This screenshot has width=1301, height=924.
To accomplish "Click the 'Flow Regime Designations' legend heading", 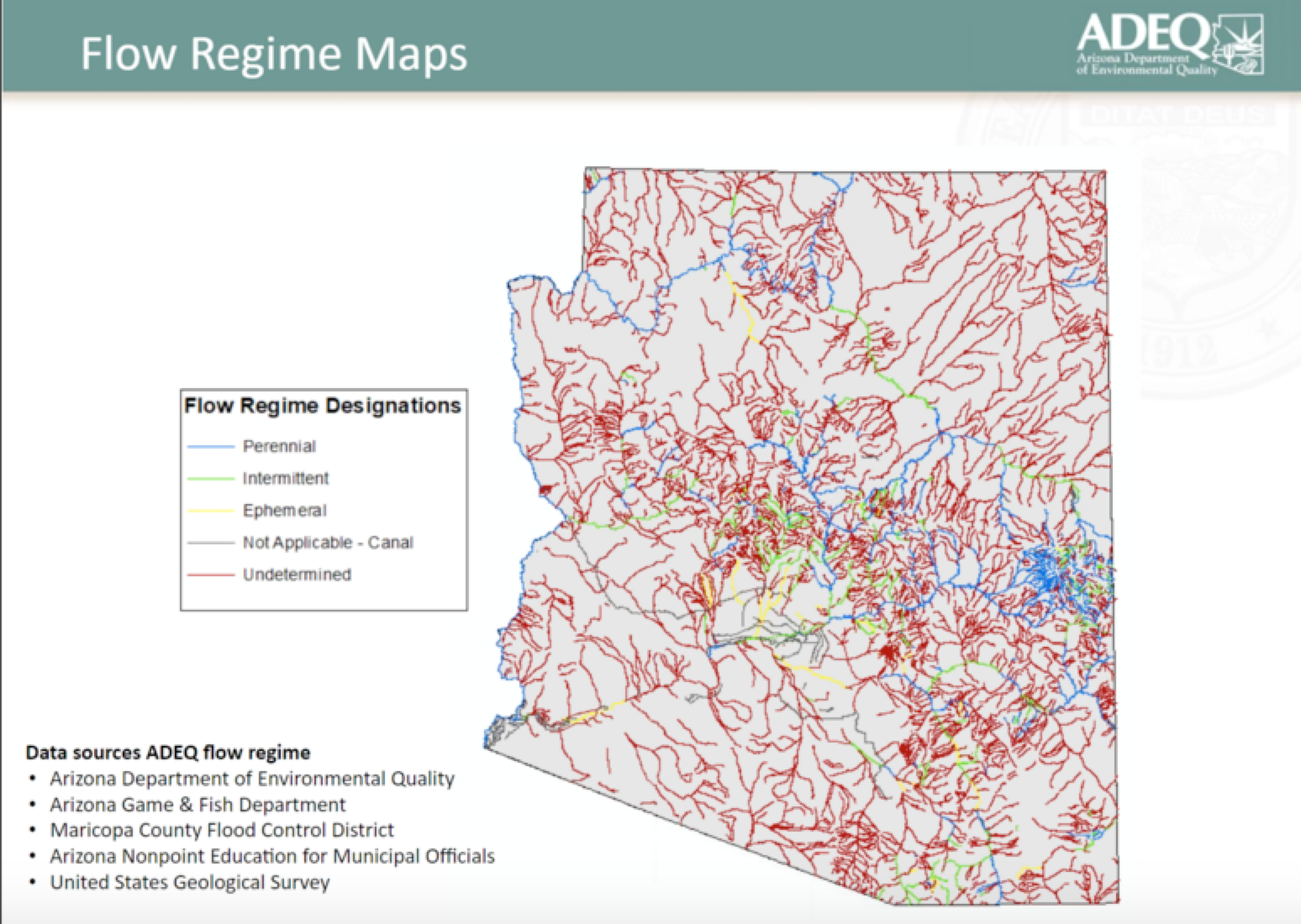I will click(x=323, y=406).
